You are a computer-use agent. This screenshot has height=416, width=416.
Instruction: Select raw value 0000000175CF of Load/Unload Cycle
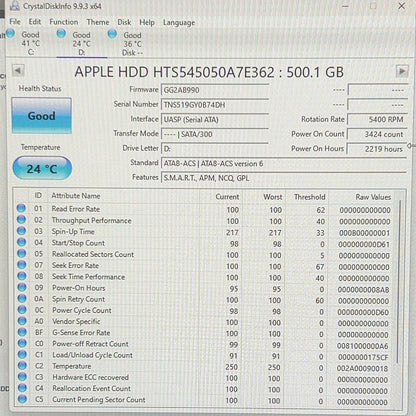click(363, 357)
